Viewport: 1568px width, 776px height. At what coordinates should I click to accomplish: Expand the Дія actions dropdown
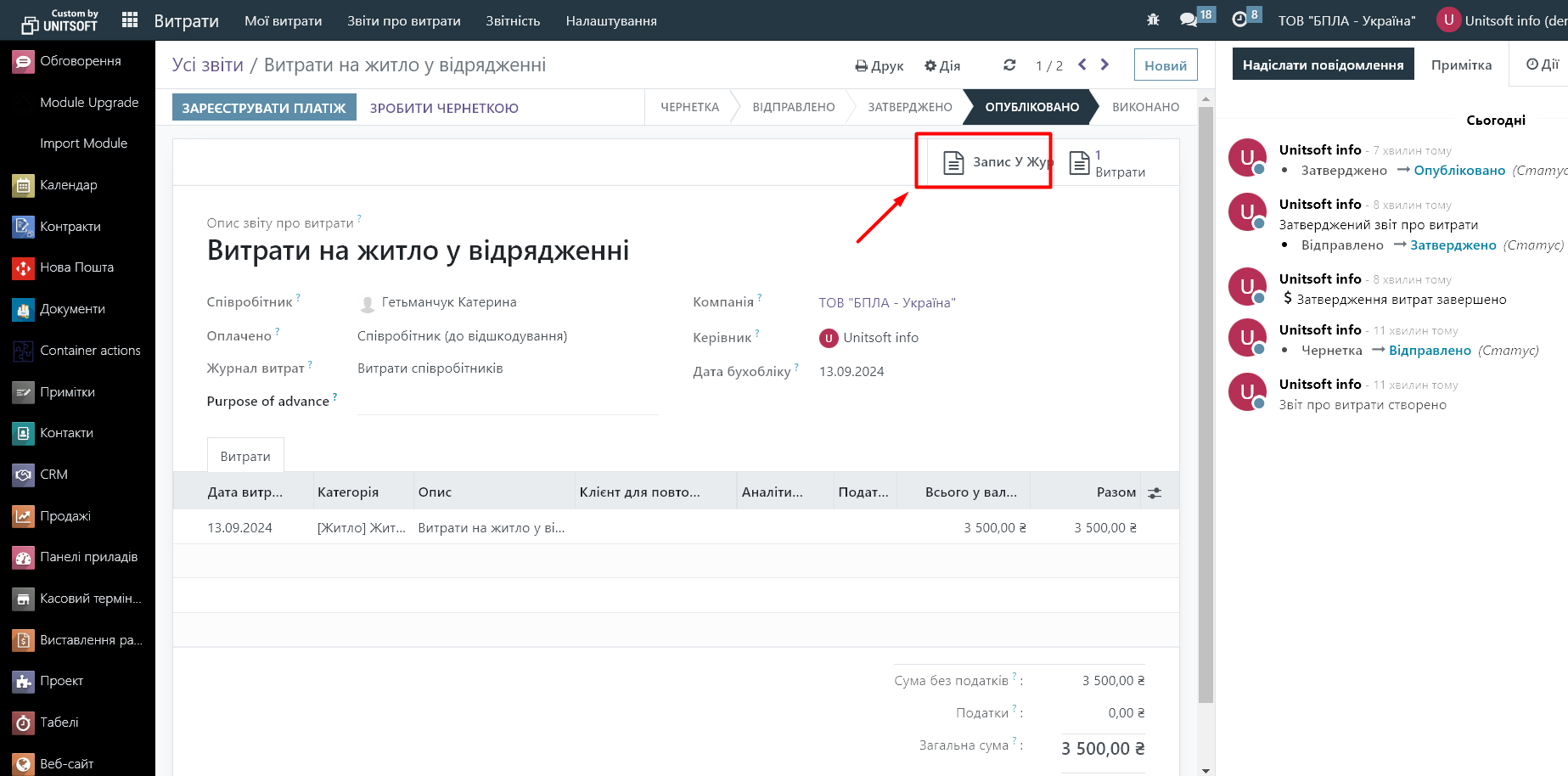942,65
